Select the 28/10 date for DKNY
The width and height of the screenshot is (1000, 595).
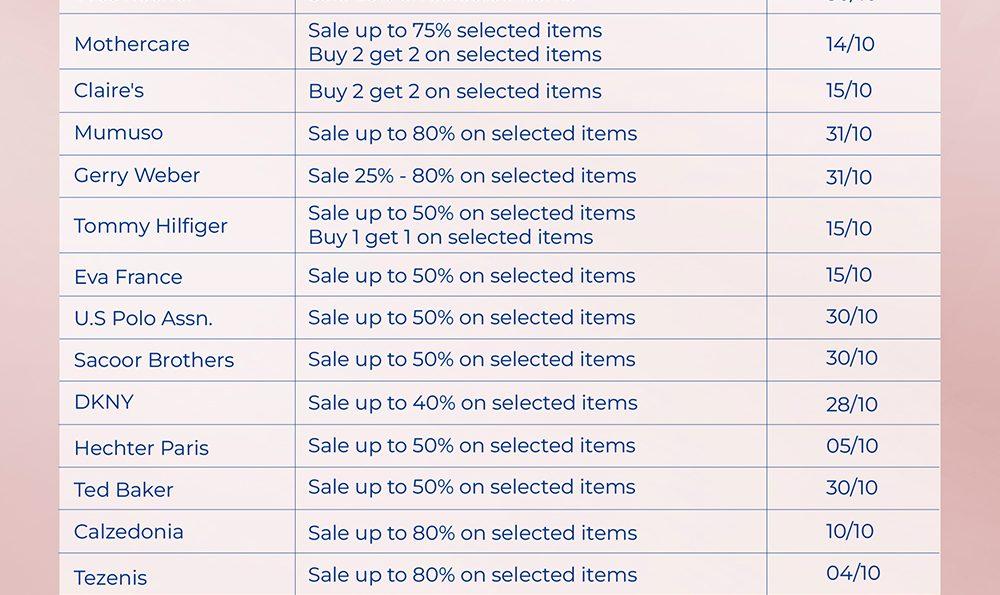pos(852,405)
